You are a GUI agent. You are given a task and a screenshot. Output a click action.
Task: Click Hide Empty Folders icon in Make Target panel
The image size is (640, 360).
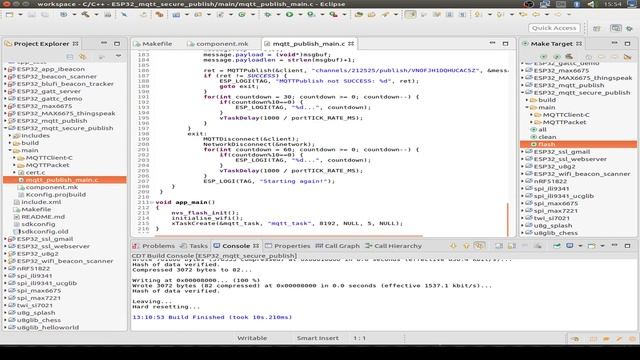point(628,56)
